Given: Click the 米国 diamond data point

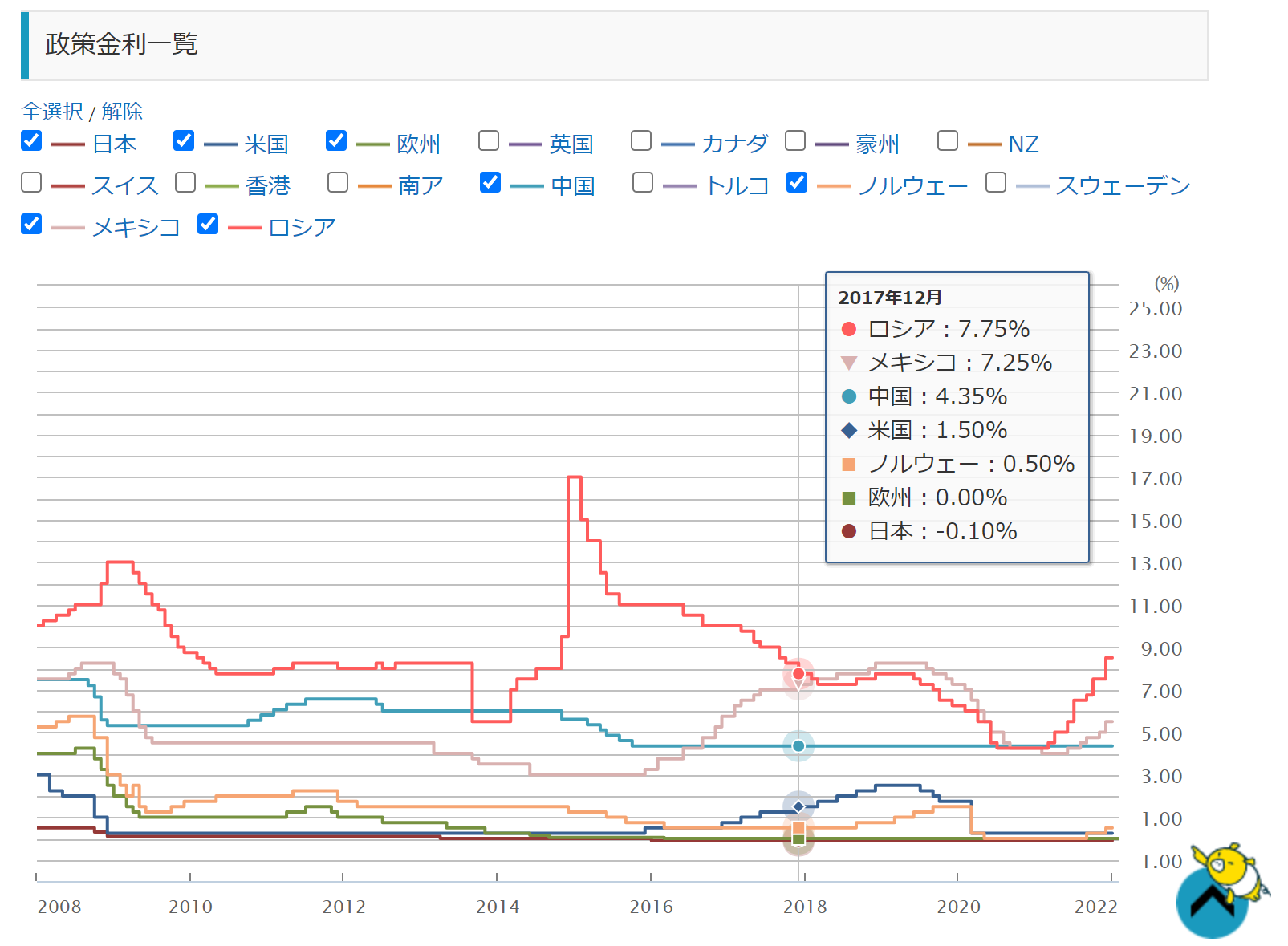Looking at the screenshot, I should click(x=798, y=806).
